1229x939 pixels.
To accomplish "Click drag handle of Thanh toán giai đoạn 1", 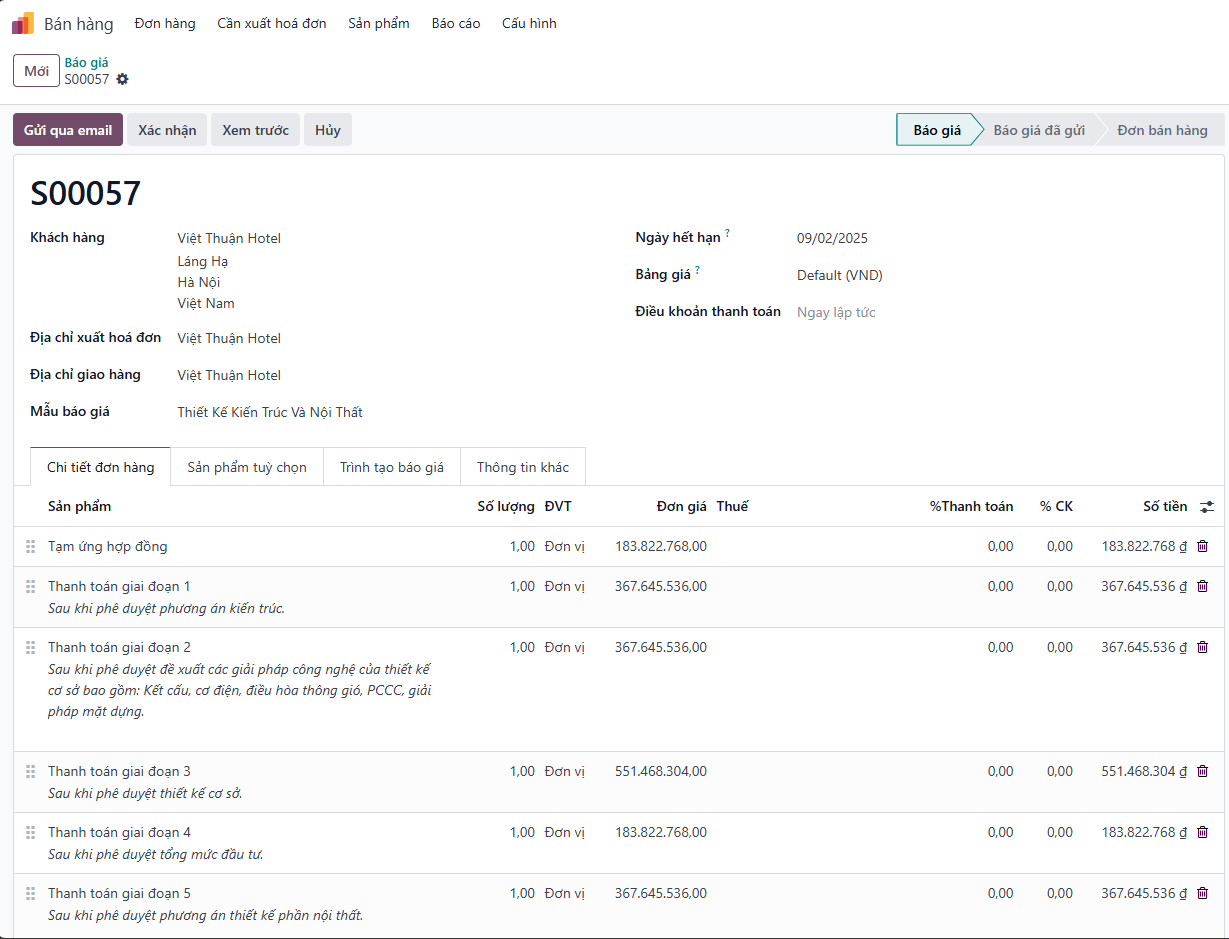I will point(30,587).
